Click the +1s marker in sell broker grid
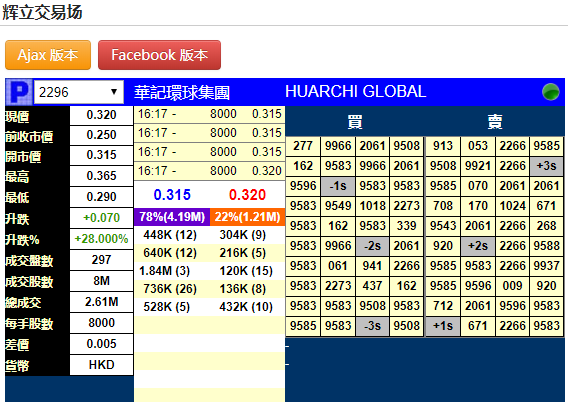The width and height of the screenshot is (568, 405). coord(443,326)
